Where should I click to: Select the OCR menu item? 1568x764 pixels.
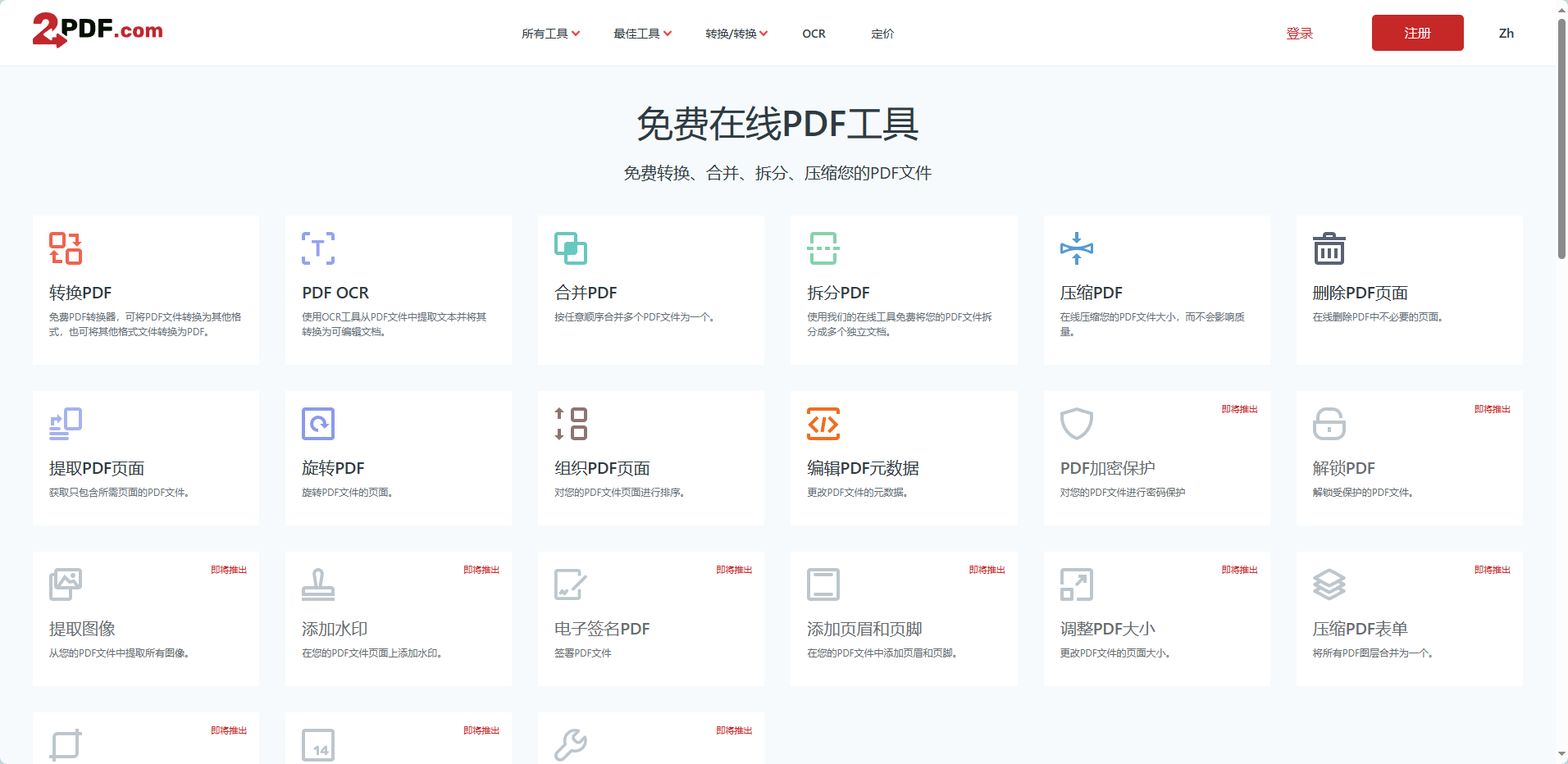813,34
